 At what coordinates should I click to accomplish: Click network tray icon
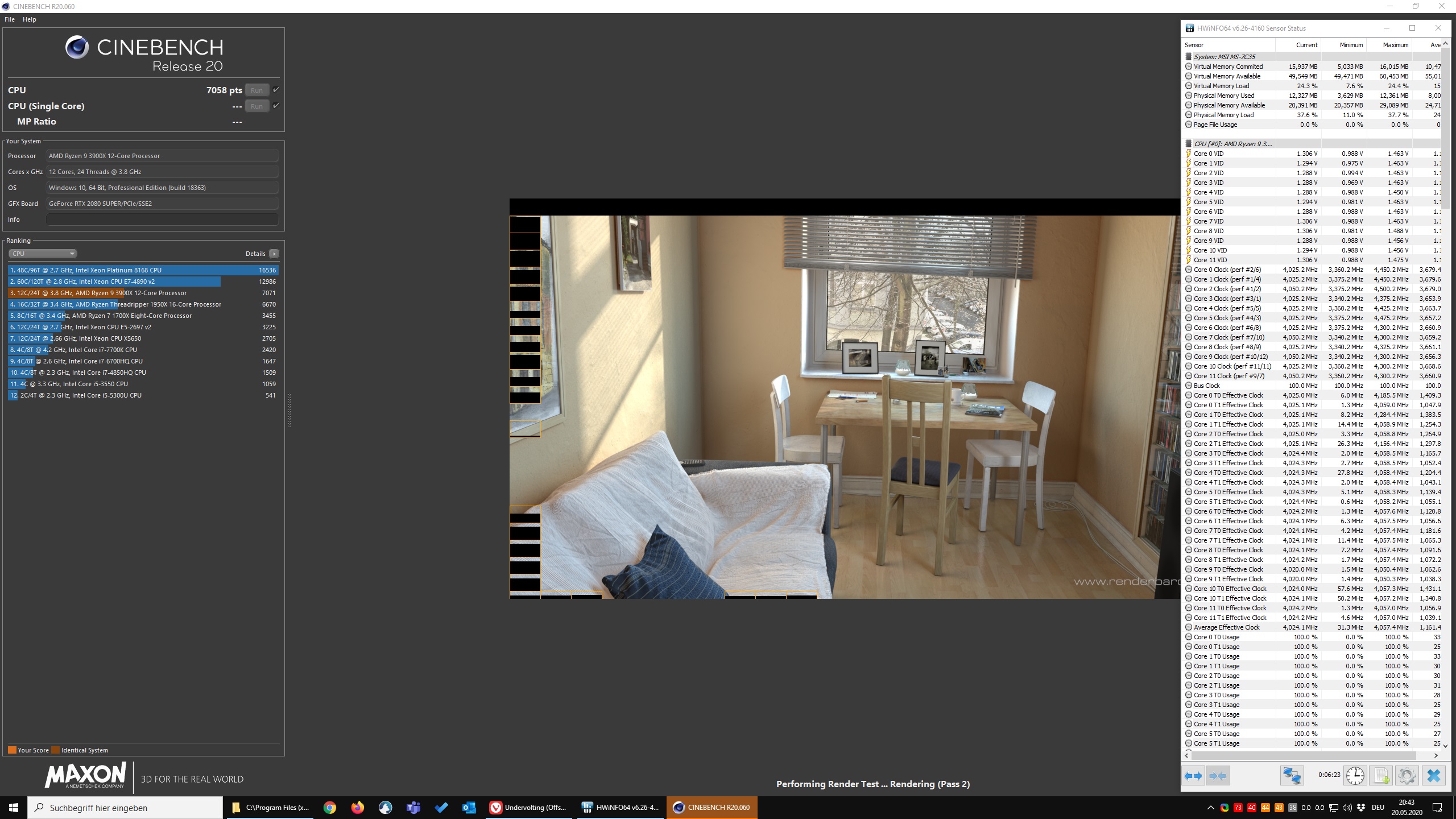pos(1334,808)
